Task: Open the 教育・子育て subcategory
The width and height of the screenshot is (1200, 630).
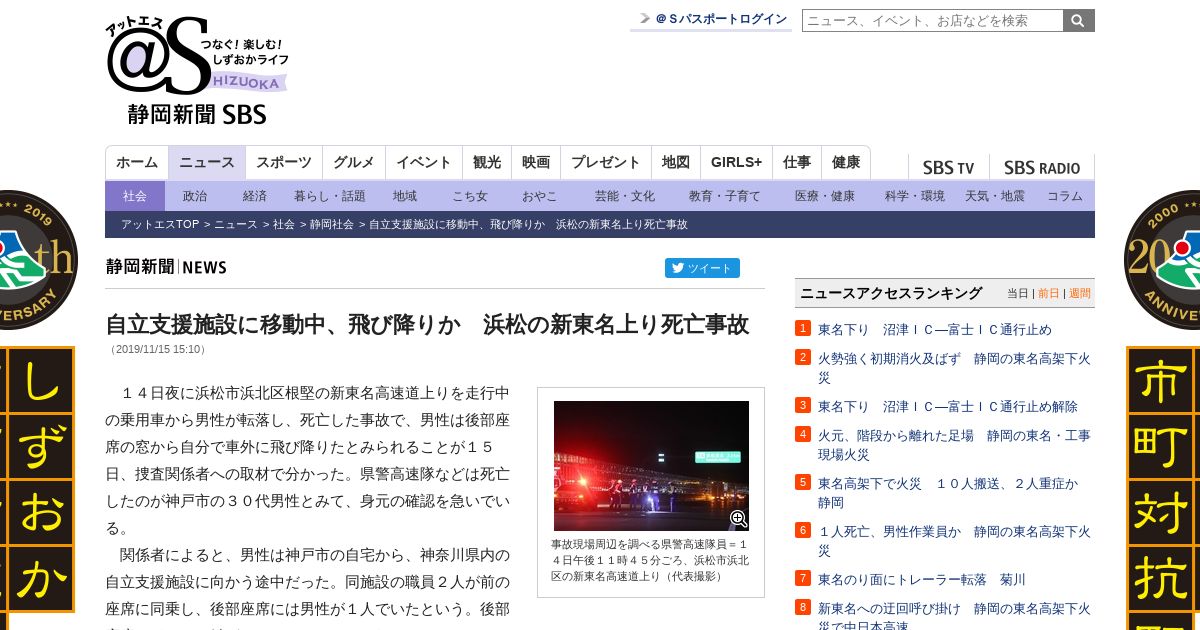Action: [725, 196]
